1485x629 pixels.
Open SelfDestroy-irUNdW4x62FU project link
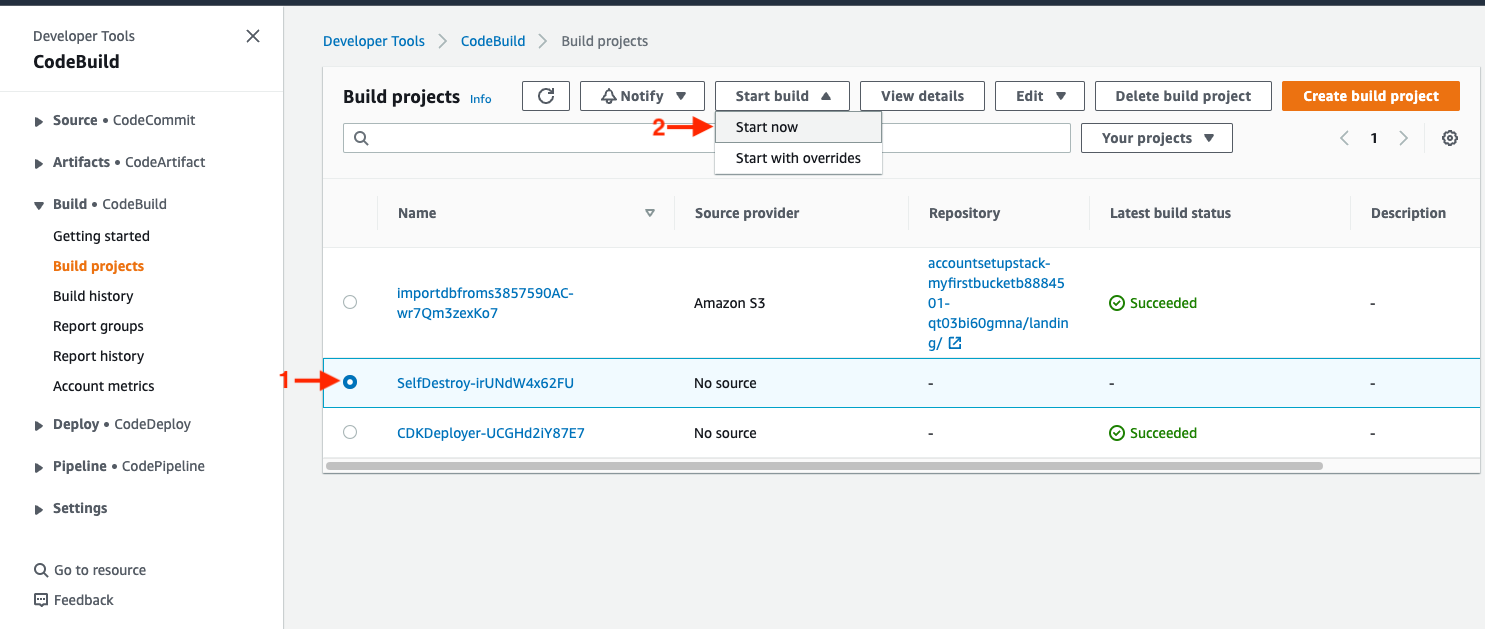click(485, 383)
